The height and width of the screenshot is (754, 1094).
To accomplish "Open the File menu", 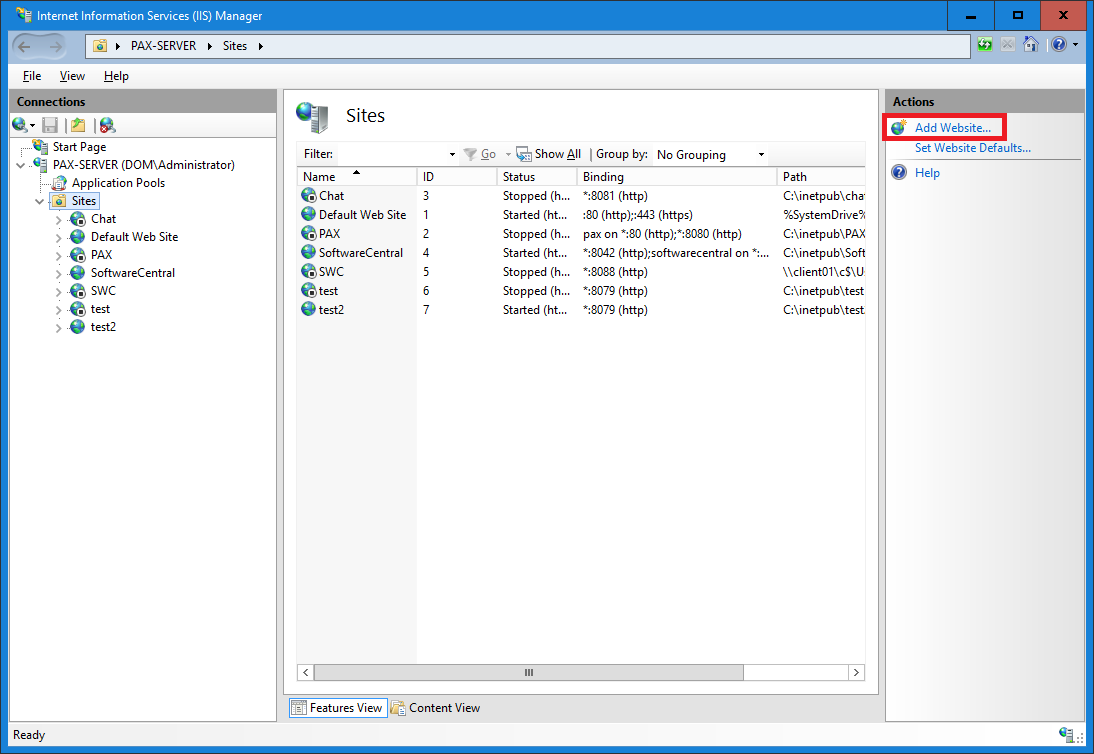I will point(32,76).
